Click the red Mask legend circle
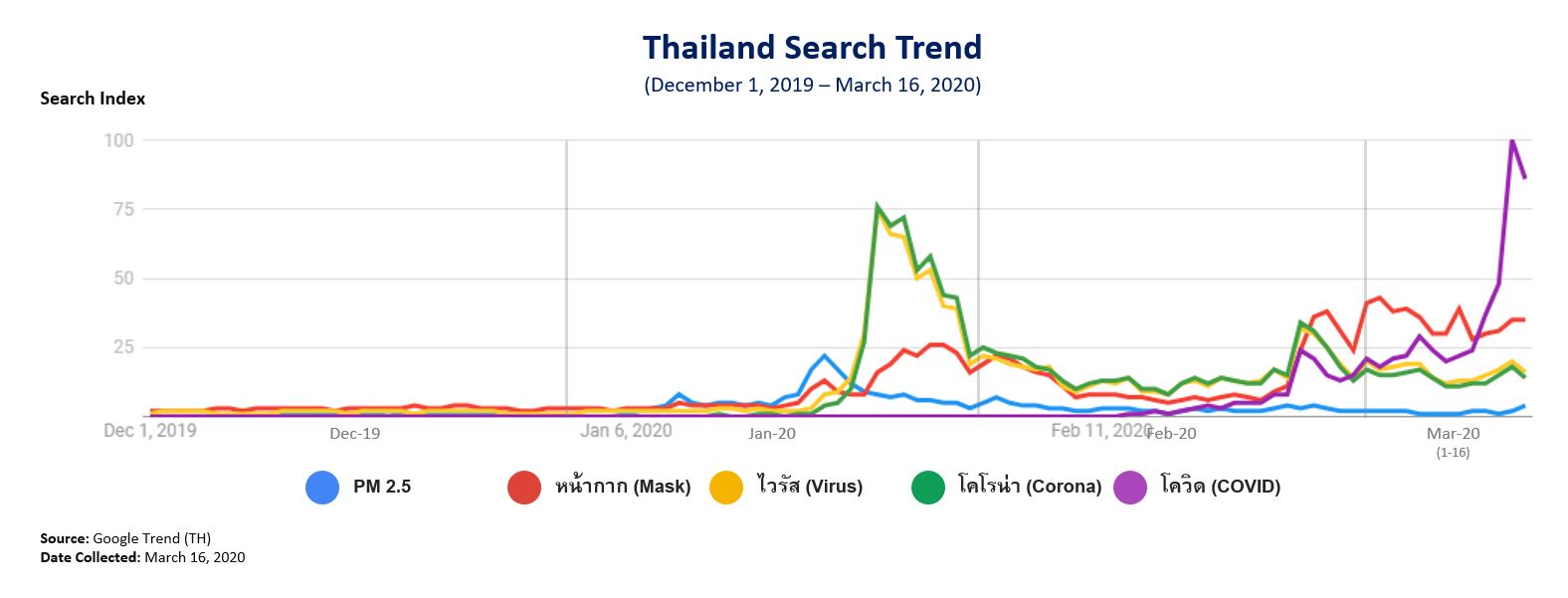1568x598 pixels. [x=524, y=487]
